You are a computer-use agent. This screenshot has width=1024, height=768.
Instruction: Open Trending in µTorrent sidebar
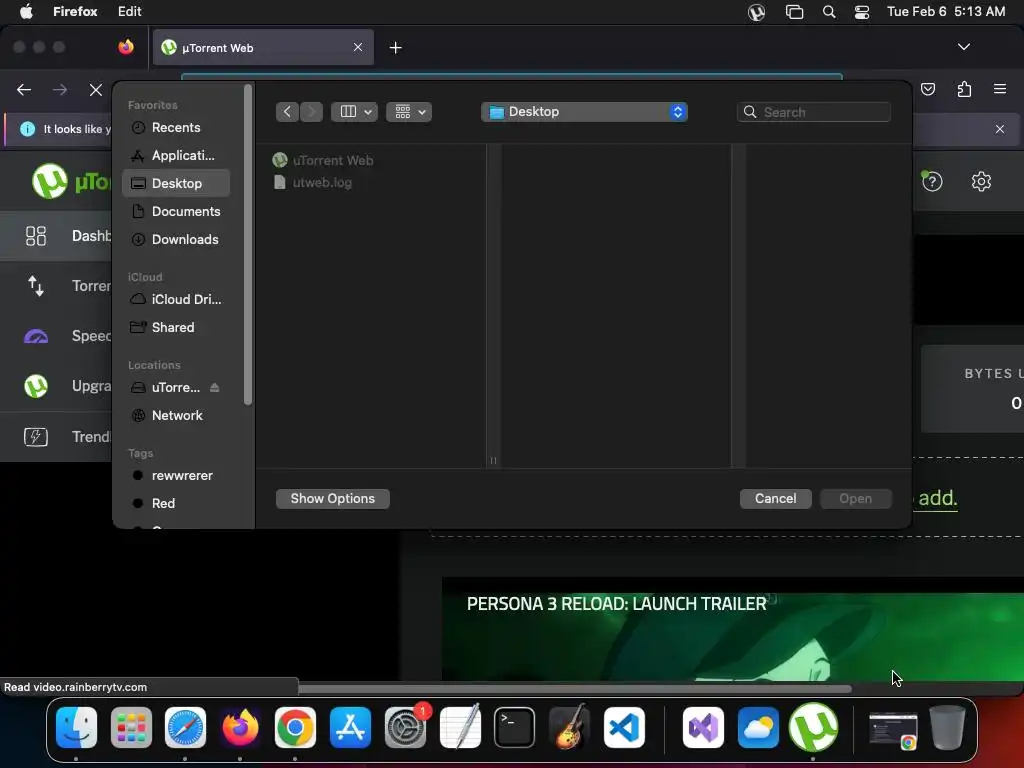click(x=56, y=436)
